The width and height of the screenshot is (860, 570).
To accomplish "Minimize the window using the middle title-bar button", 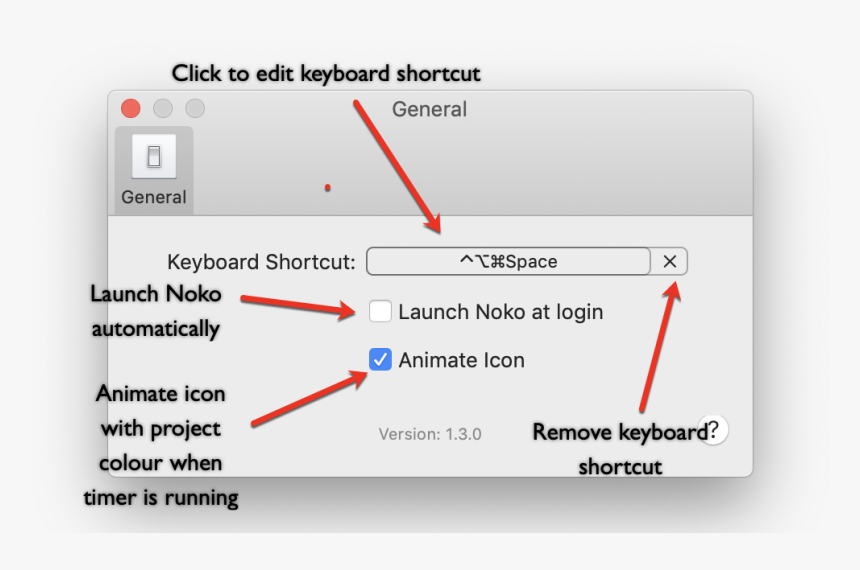I will (163, 108).
